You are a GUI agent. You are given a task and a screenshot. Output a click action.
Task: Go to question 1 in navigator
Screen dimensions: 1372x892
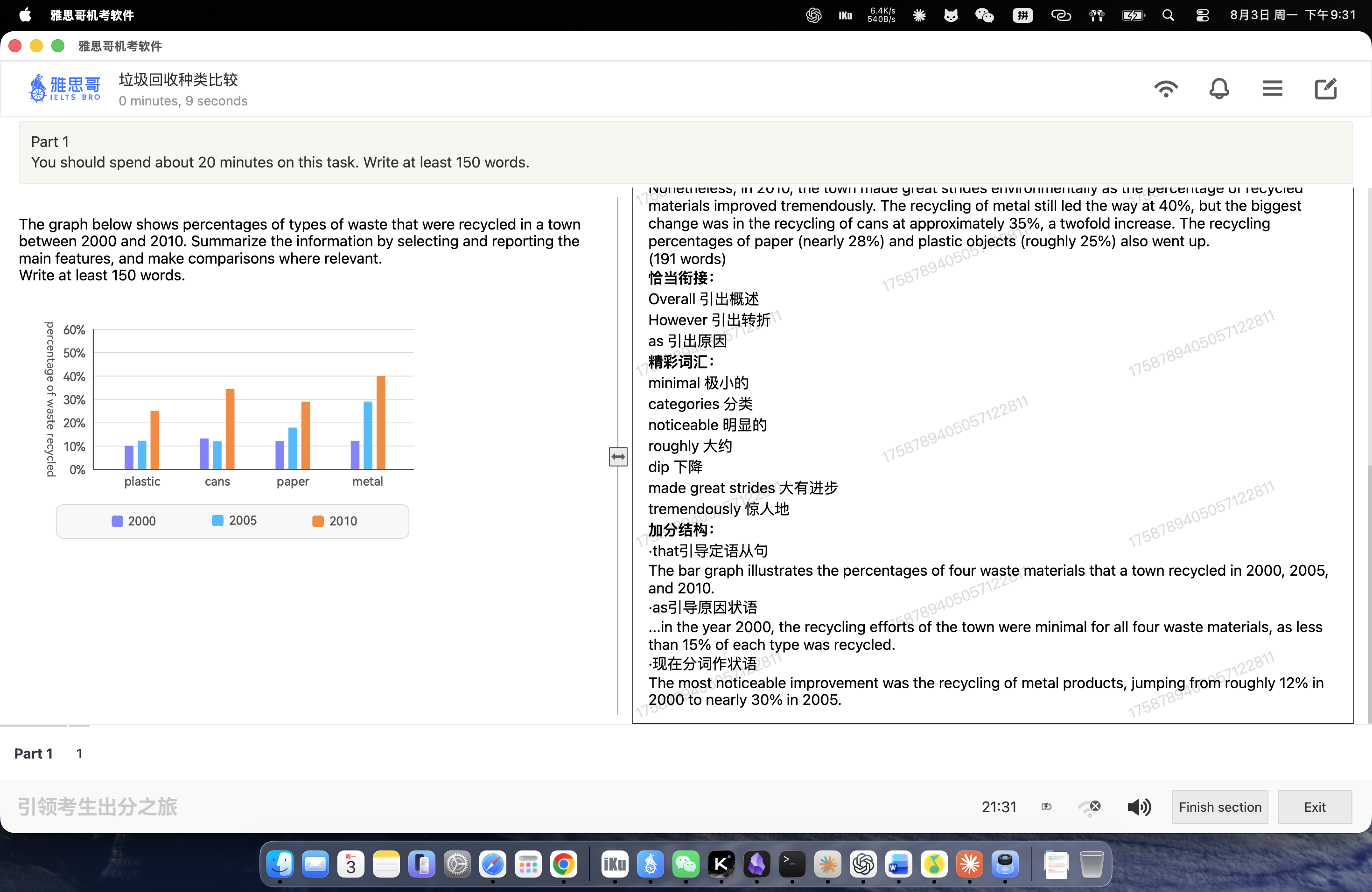point(79,754)
